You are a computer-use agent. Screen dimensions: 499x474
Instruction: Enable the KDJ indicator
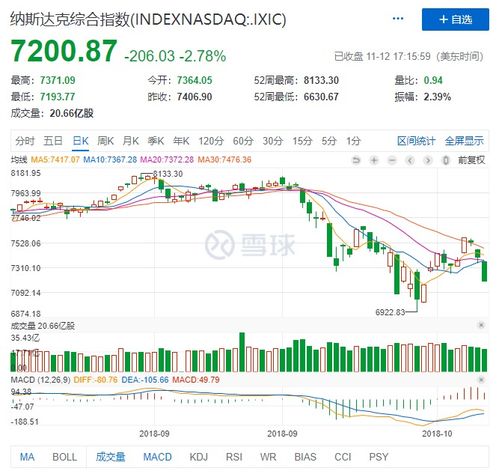click(x=199, y=457)
